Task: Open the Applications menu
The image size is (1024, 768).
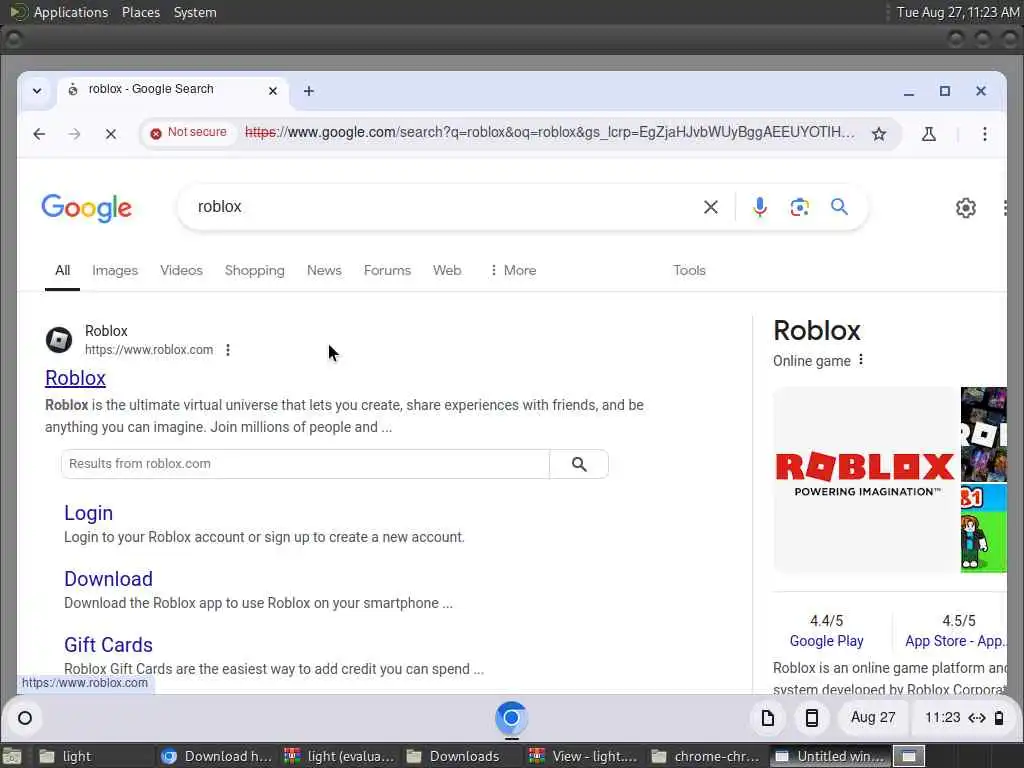Action: (71, 12)
